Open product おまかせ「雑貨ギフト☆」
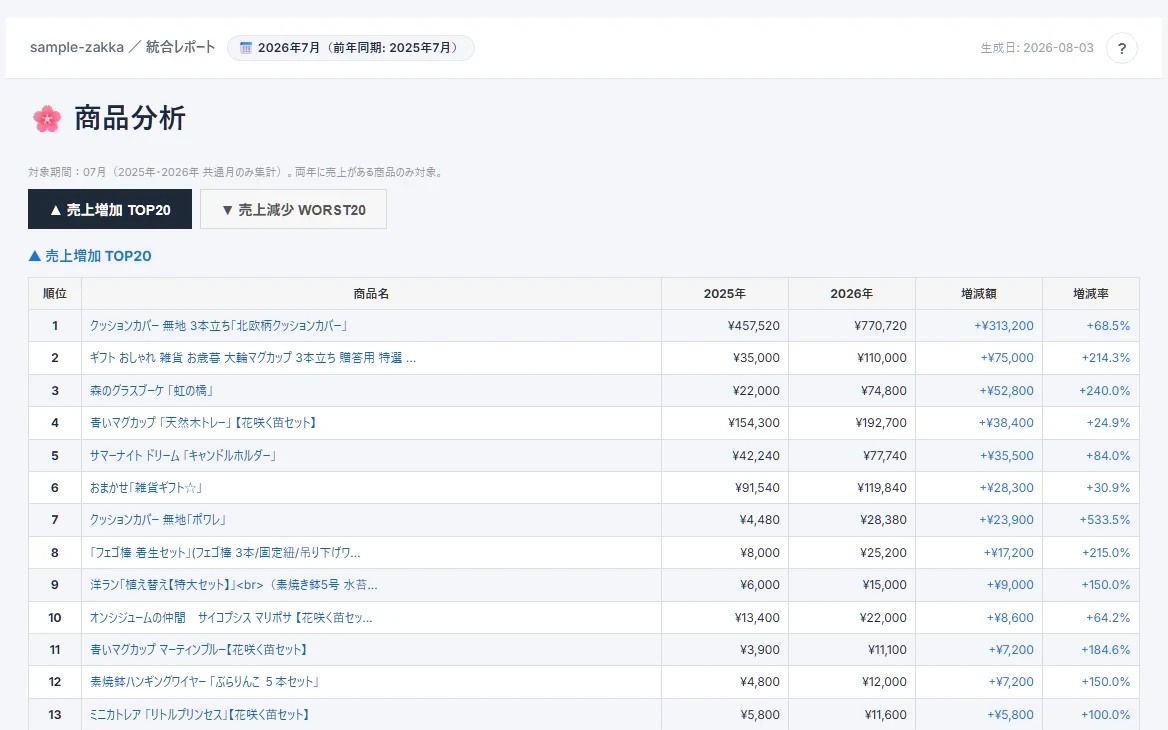Viewport: 1168px width, 730px height. [147, 487]
